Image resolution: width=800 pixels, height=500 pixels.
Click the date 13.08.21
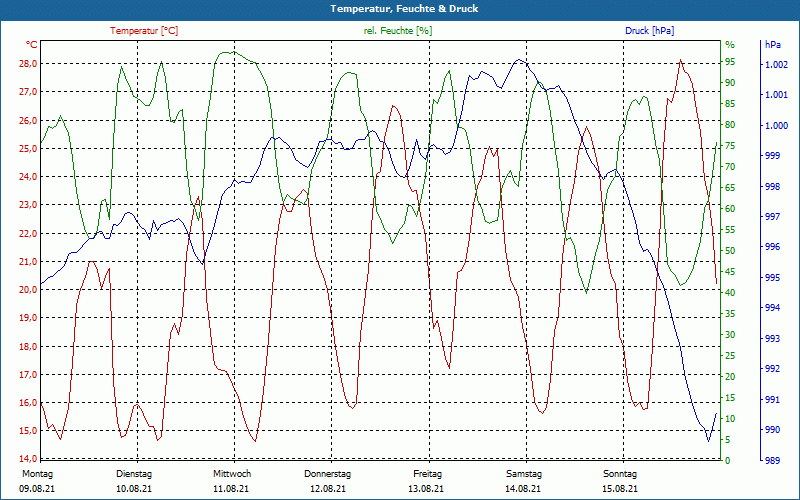pyautogui.click(x=426, y=489)
